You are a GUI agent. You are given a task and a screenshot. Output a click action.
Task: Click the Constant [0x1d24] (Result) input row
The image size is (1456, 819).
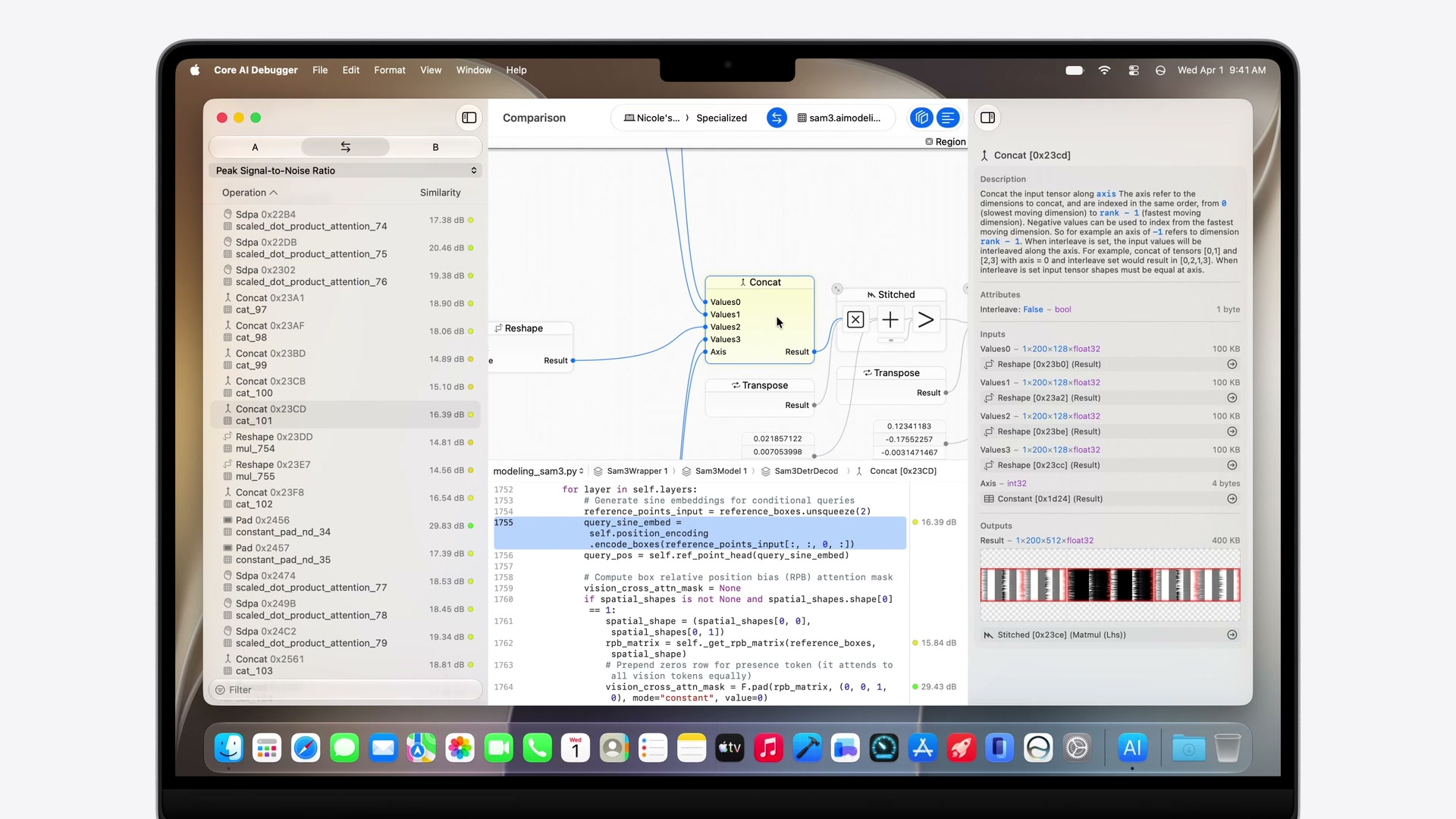point(1110,499)
